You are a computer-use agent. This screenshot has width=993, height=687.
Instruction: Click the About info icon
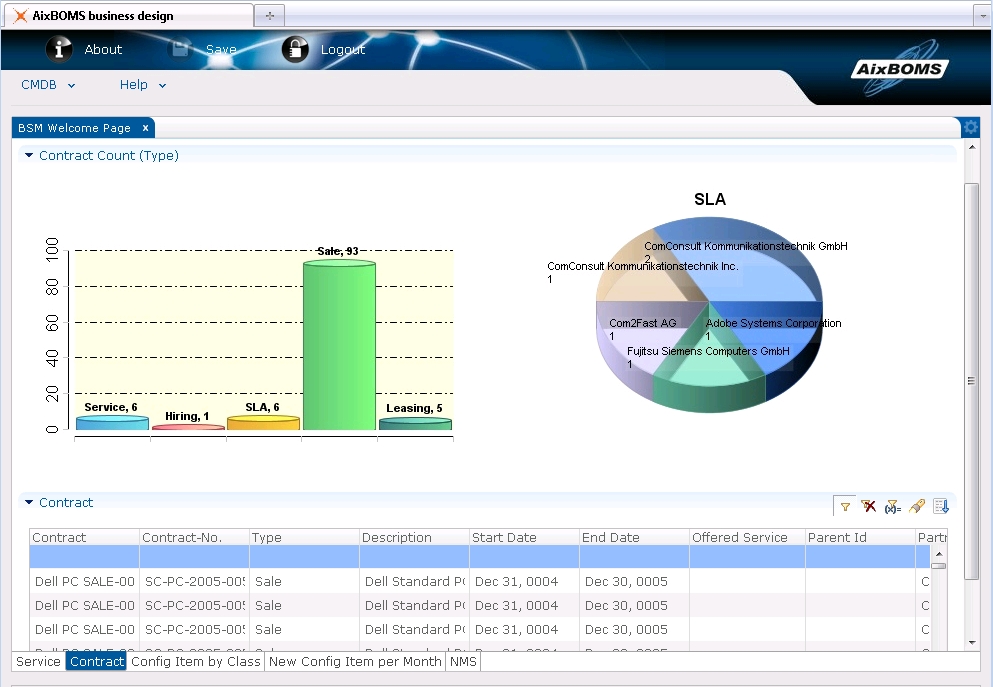59,49
